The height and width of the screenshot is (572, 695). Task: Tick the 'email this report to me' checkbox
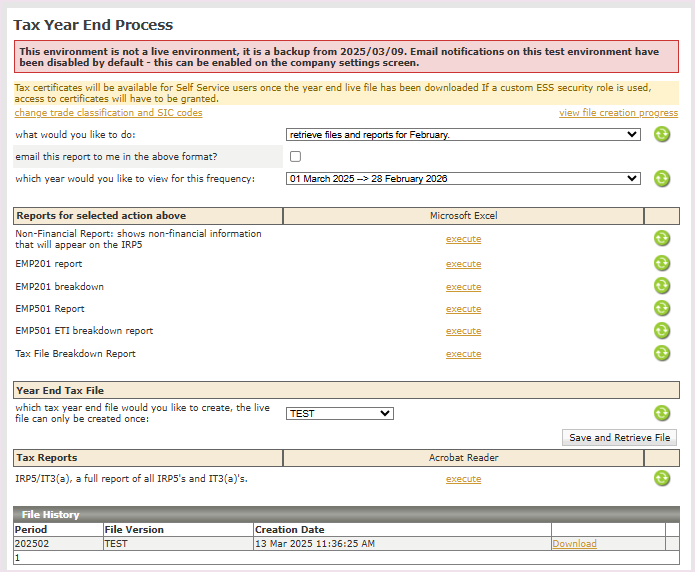pos(295,157)
